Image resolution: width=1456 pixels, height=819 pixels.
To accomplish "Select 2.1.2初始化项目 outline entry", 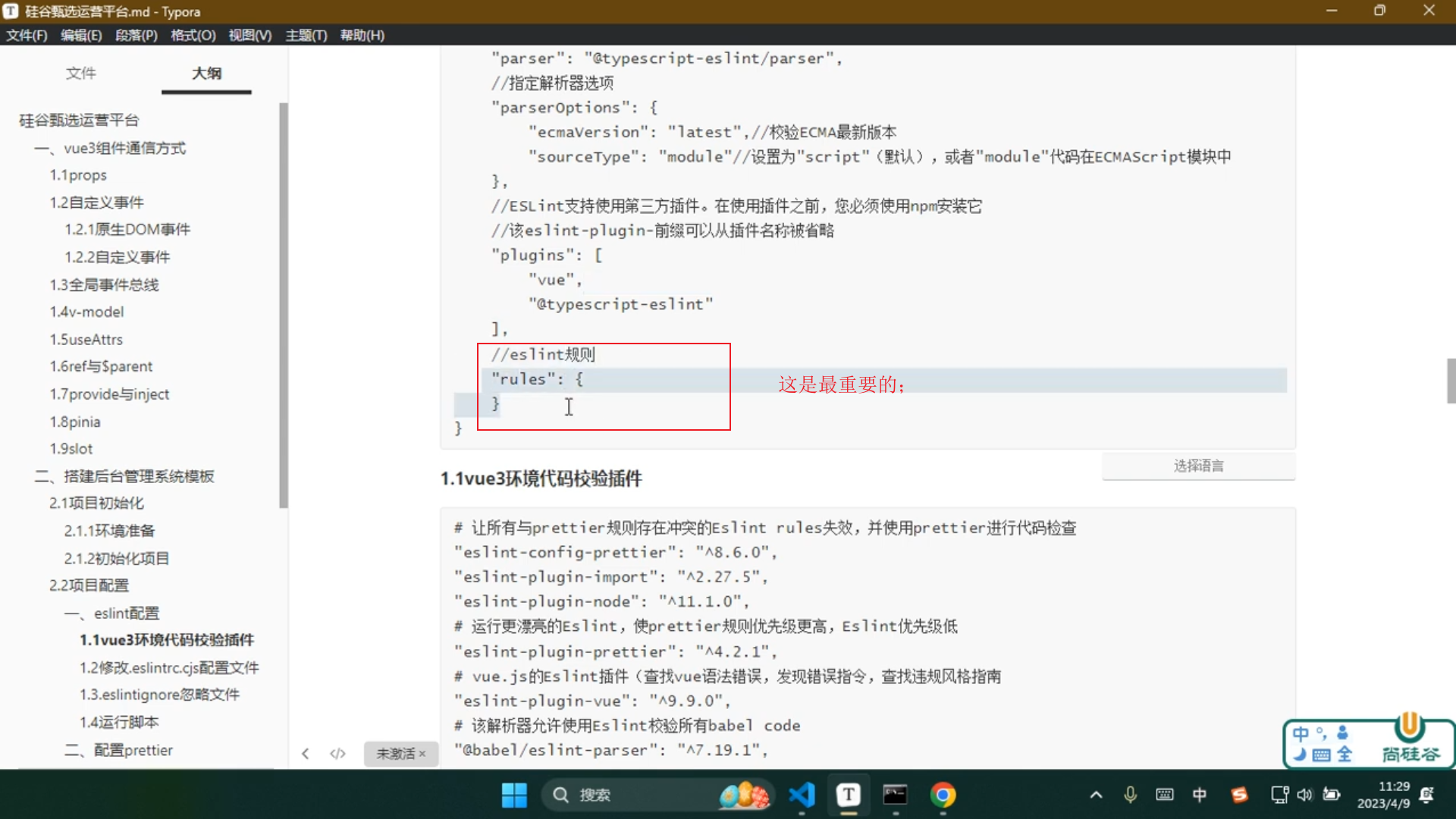I will [117, 558].
